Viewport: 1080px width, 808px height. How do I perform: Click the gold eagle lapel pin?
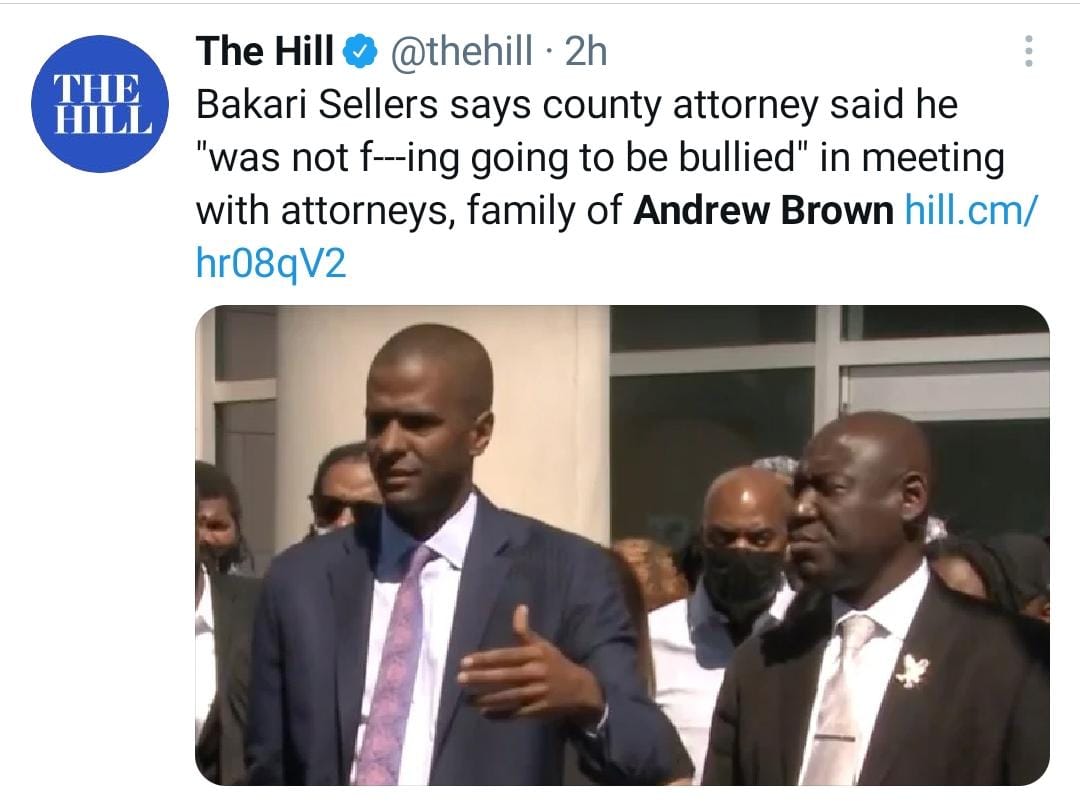click(x=912, y=670)
